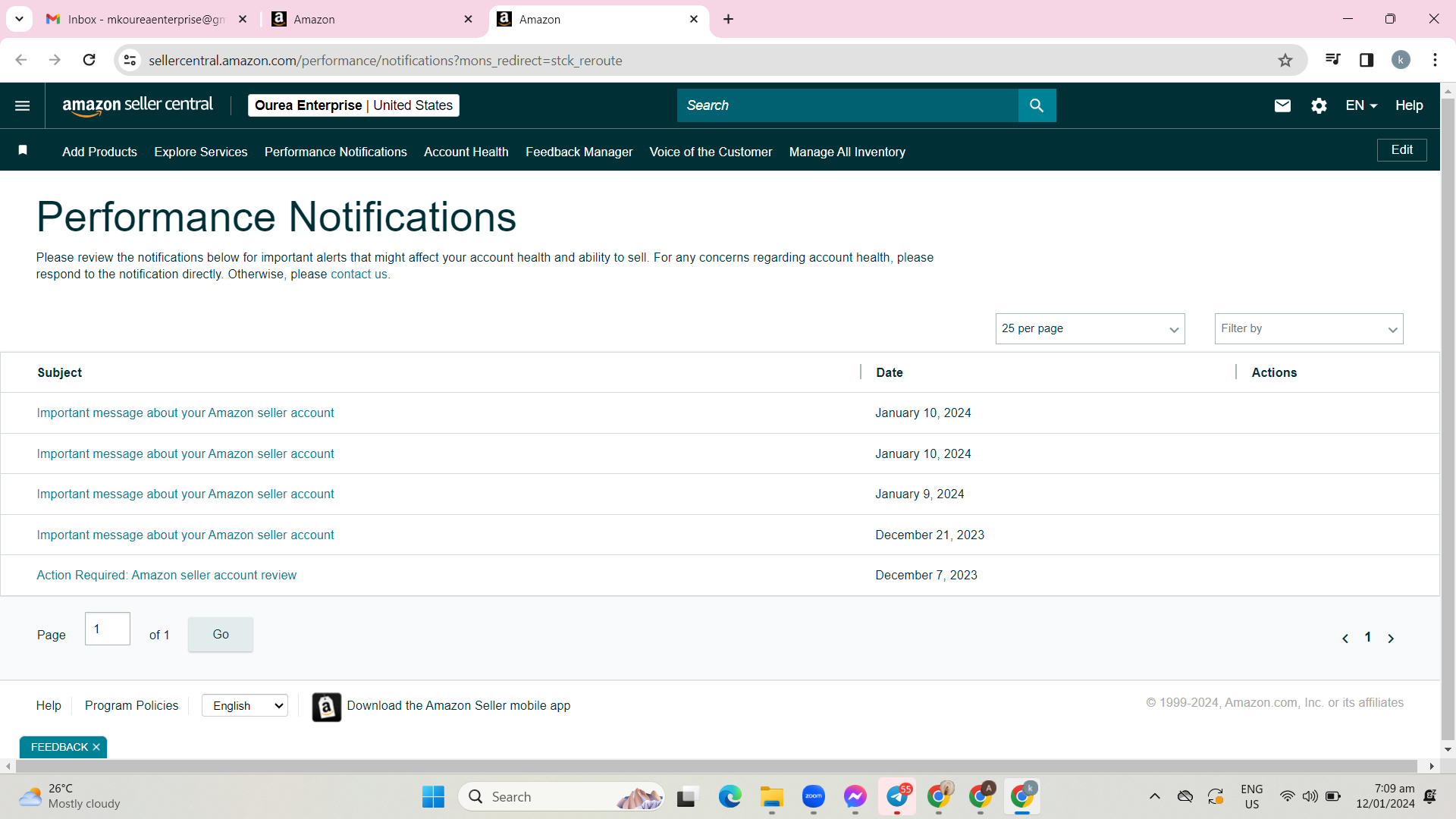Open Telegram from taskbar
The image size is (1456, 819).
897,796
